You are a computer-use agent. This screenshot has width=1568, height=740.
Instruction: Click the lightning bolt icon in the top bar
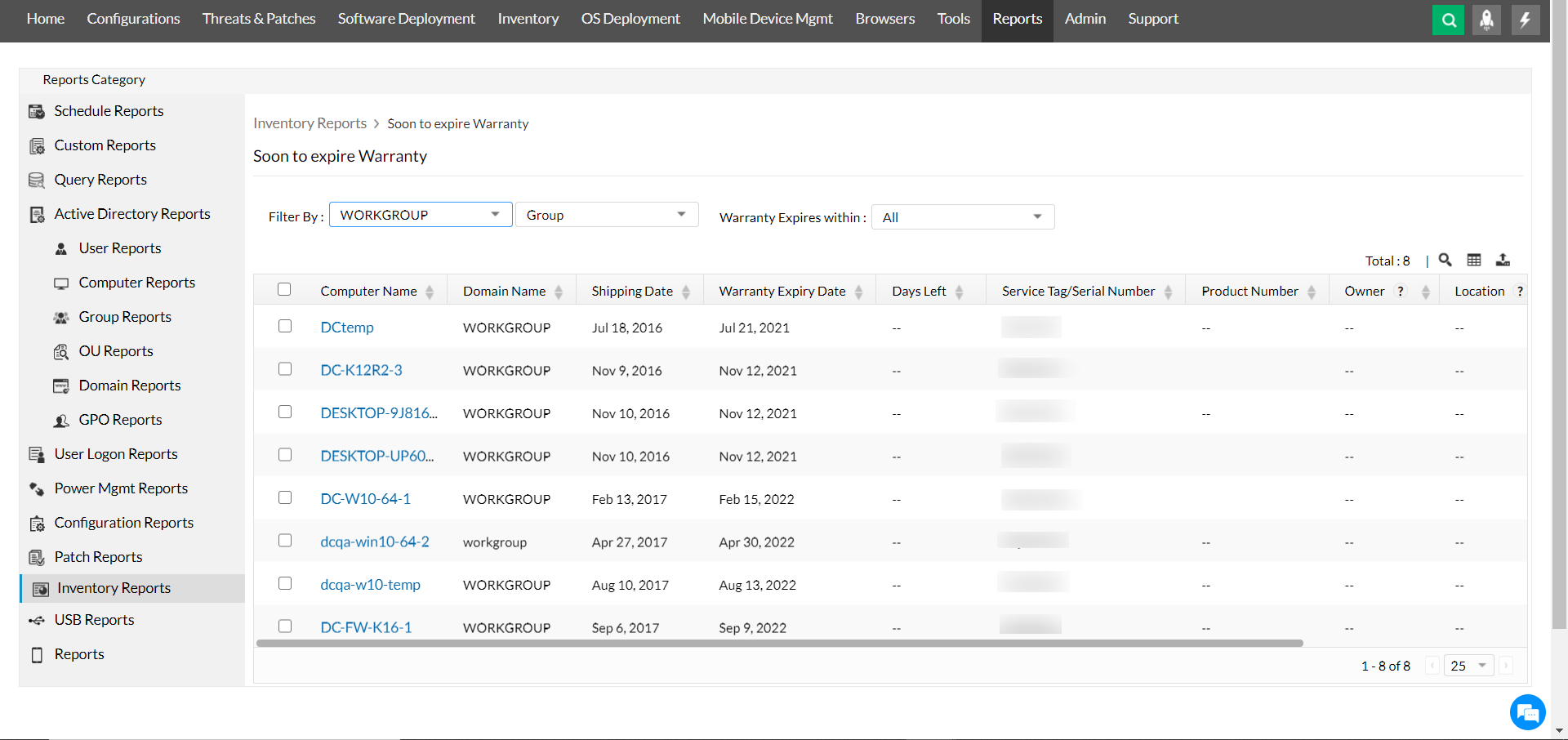click(1526, 20)
